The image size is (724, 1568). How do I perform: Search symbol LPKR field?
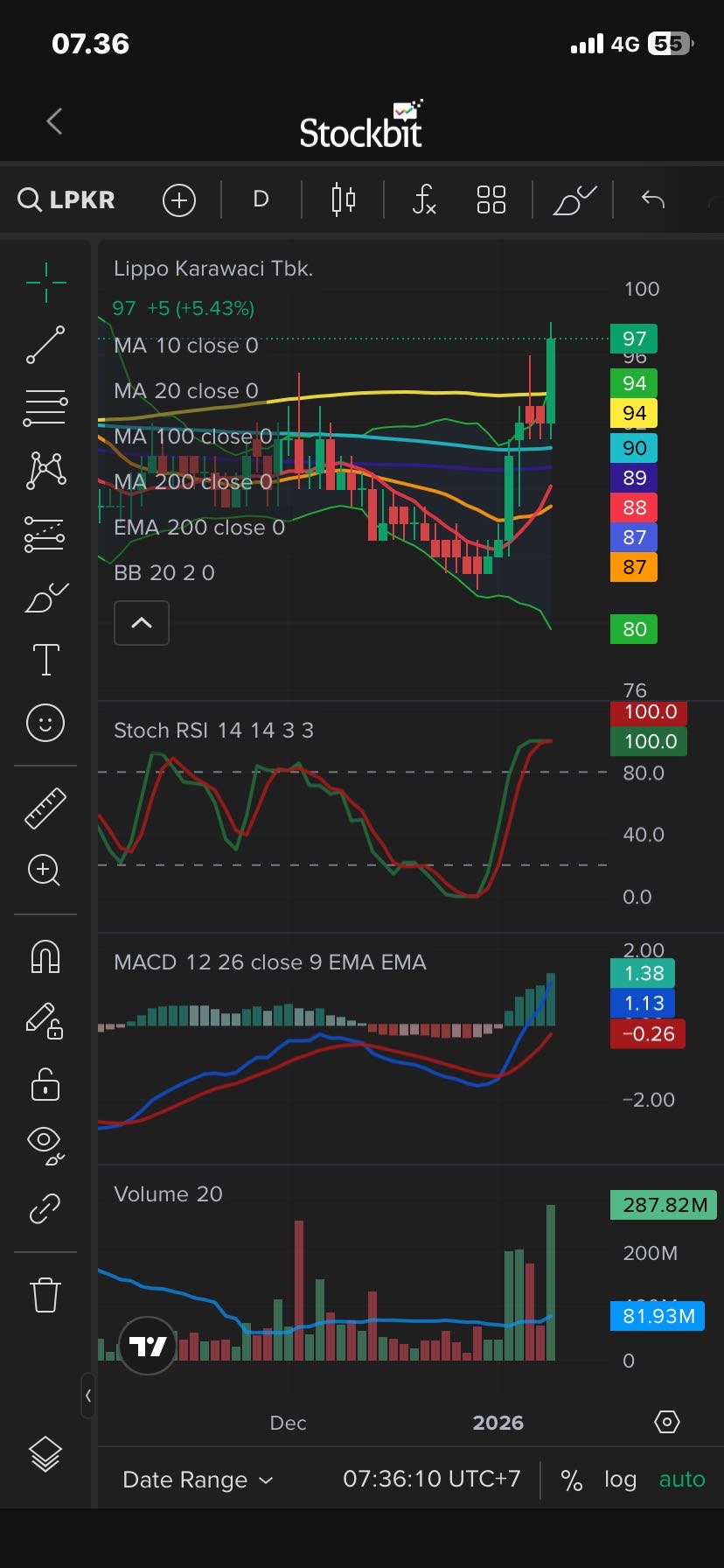tap(67, 199)
